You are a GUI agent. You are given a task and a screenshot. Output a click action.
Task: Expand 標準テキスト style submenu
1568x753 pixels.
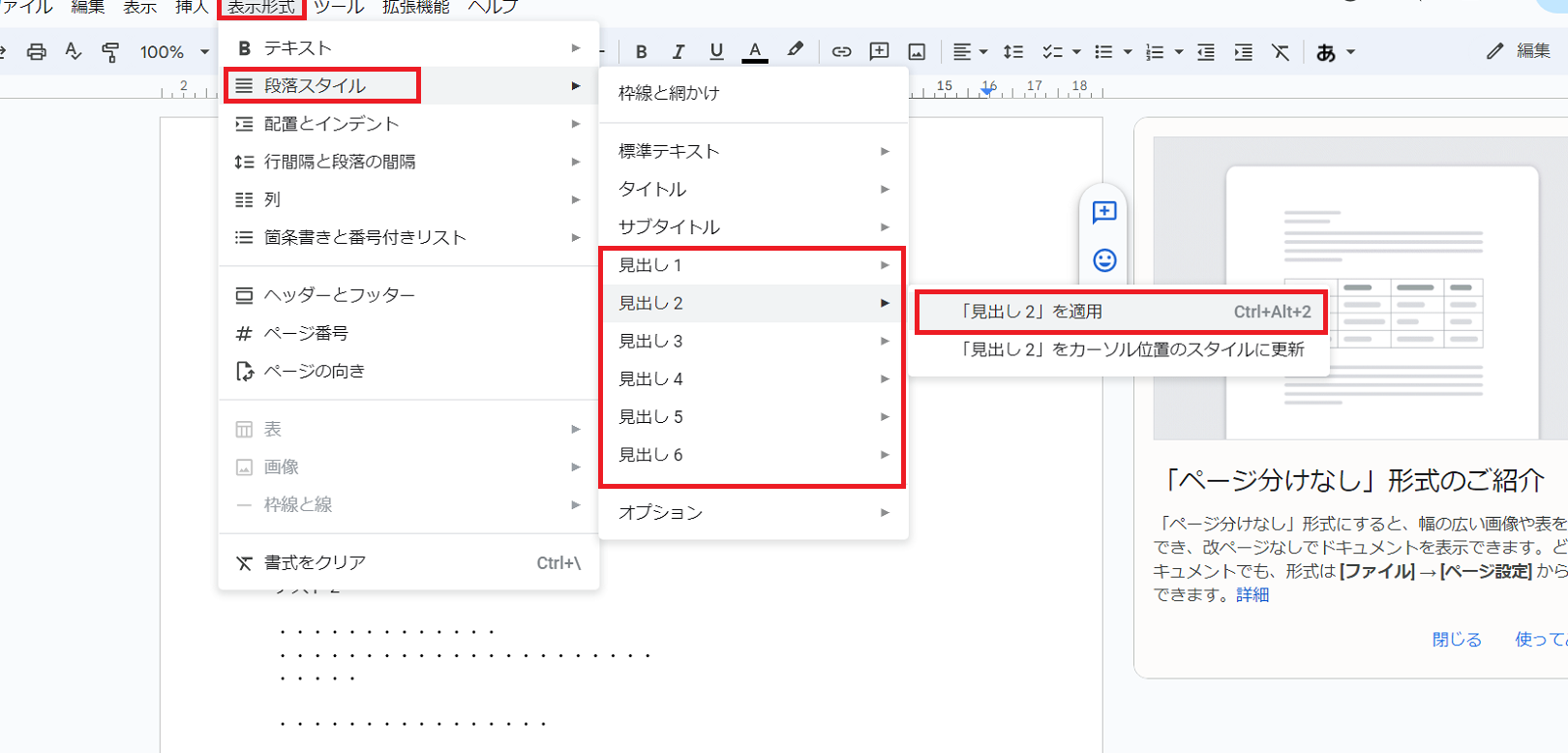coord(753,151)
